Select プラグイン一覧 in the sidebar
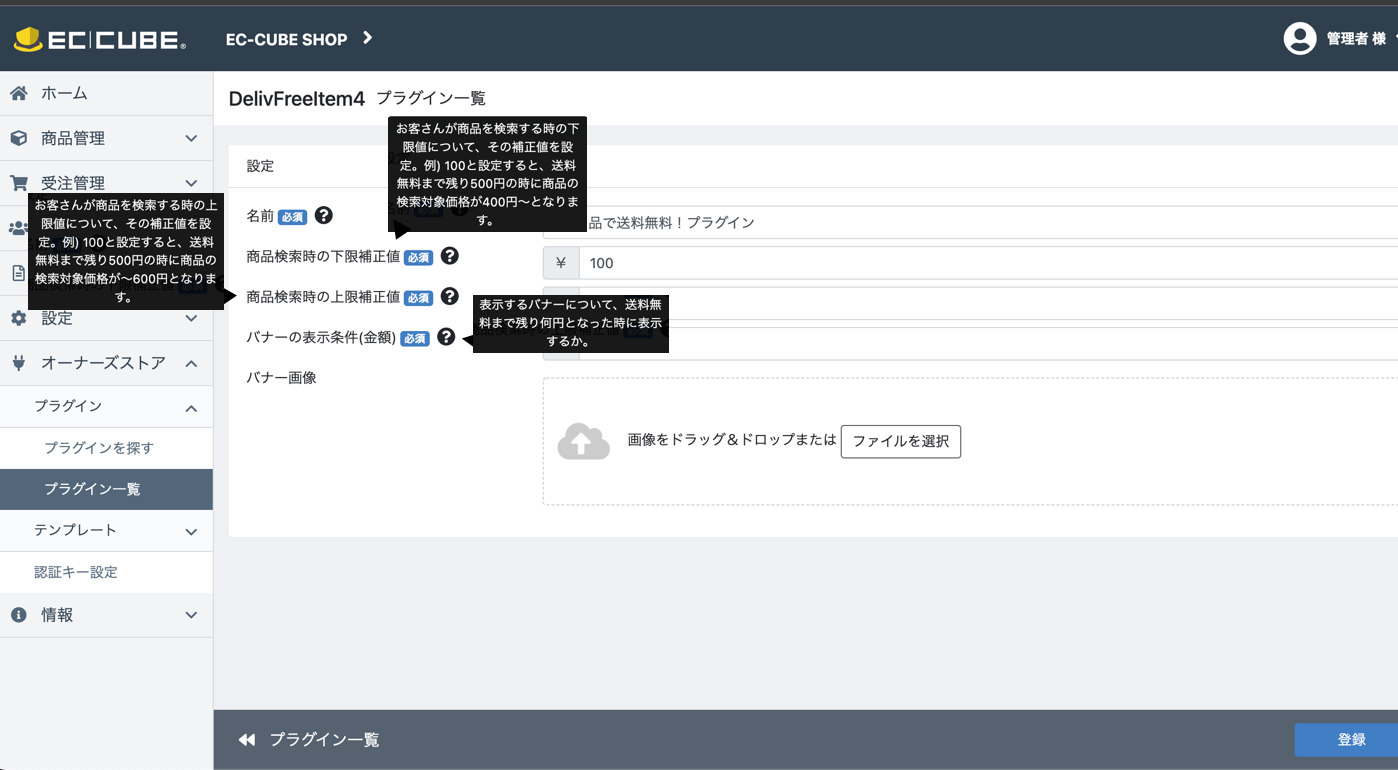 (x=92, y=489)
